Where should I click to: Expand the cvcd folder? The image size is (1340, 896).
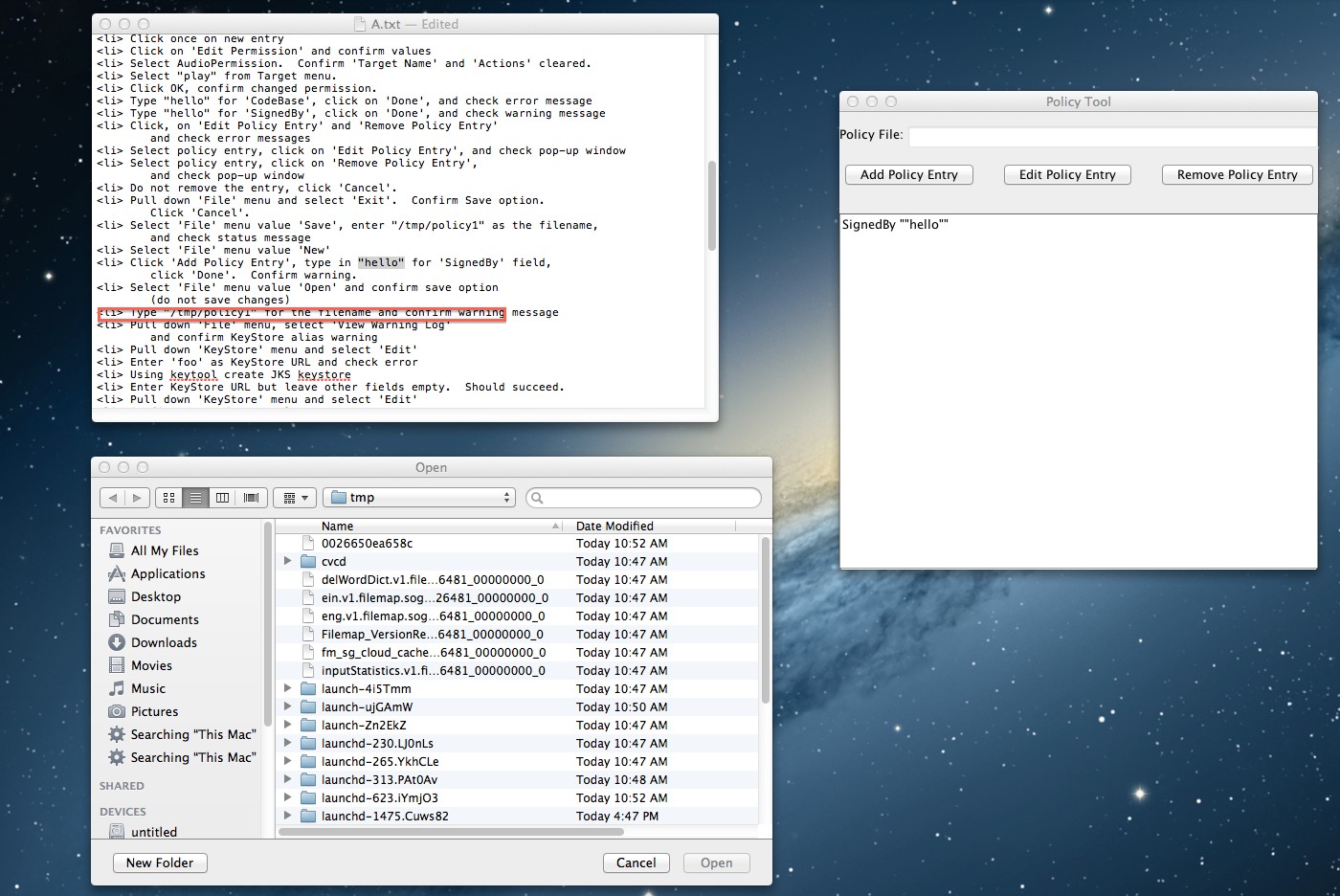287,562
